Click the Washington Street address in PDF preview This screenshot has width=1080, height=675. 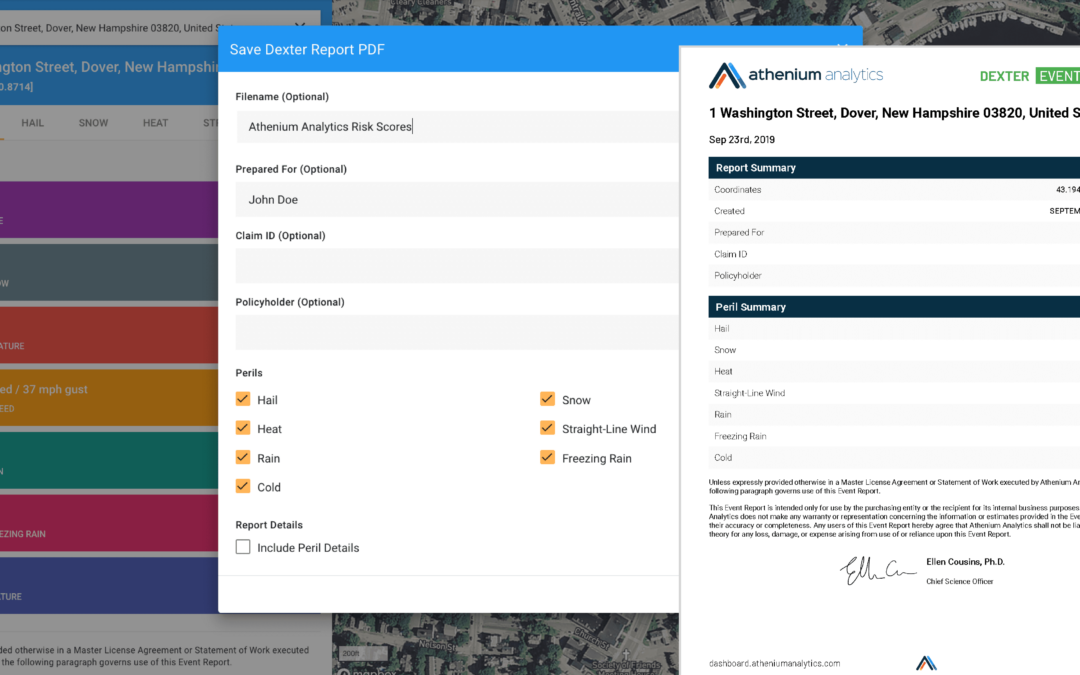[894, 113]
